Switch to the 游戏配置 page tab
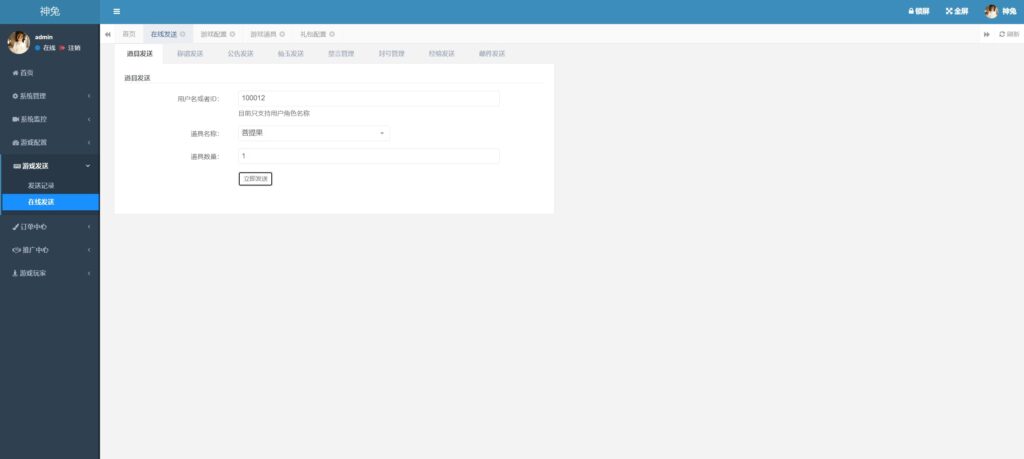 213,34
